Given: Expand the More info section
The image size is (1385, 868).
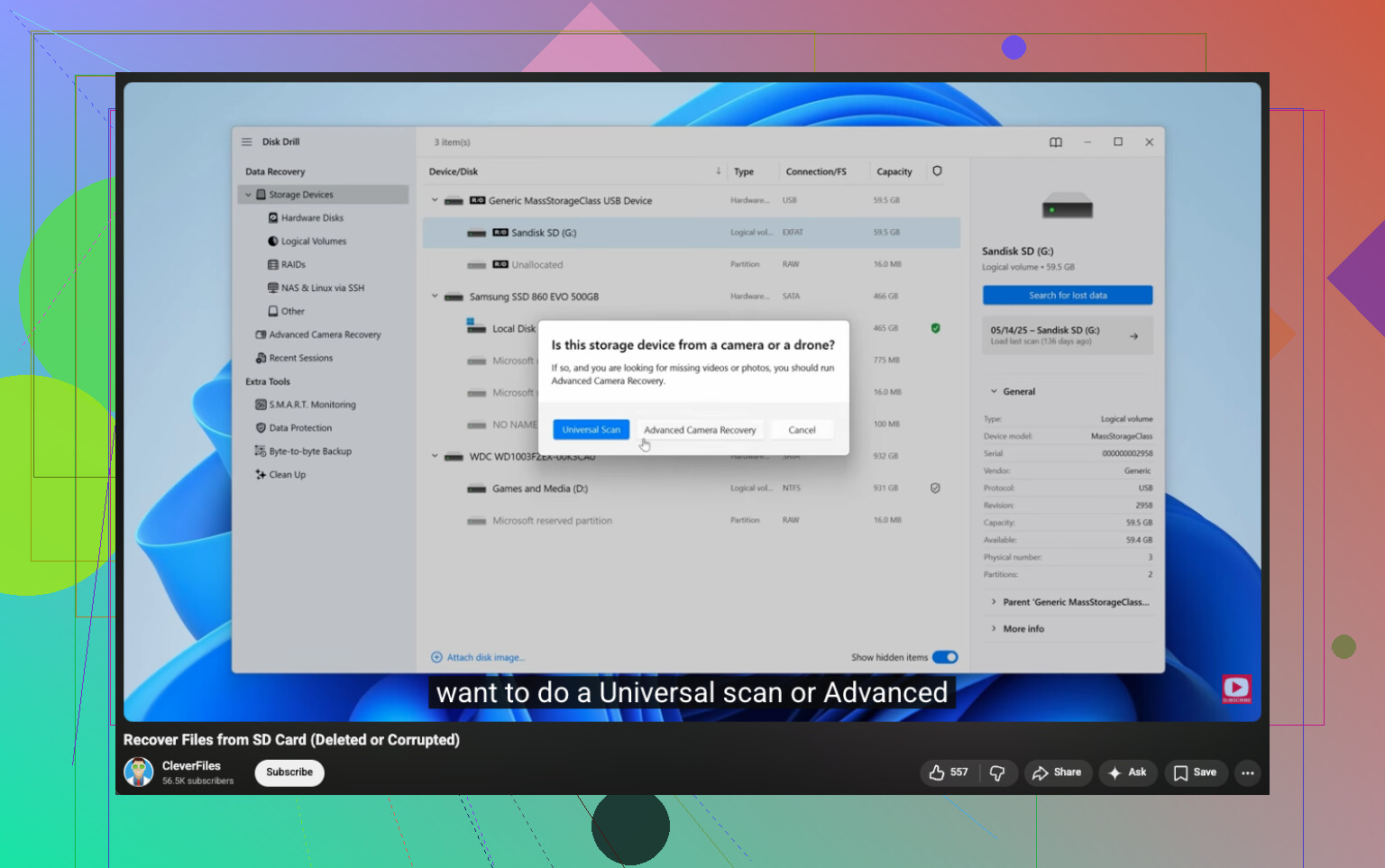Looking at the screenshot, I should click(x=994, y=629).
